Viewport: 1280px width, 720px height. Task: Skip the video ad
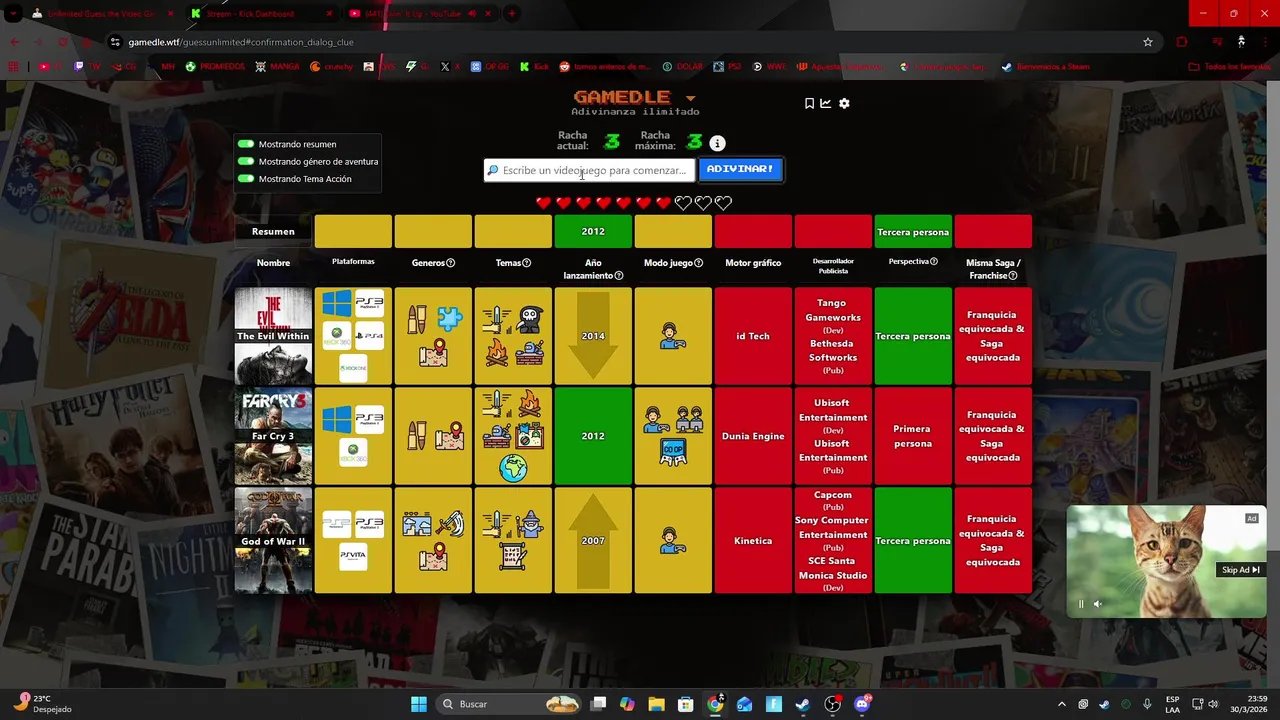point(1240,570)
